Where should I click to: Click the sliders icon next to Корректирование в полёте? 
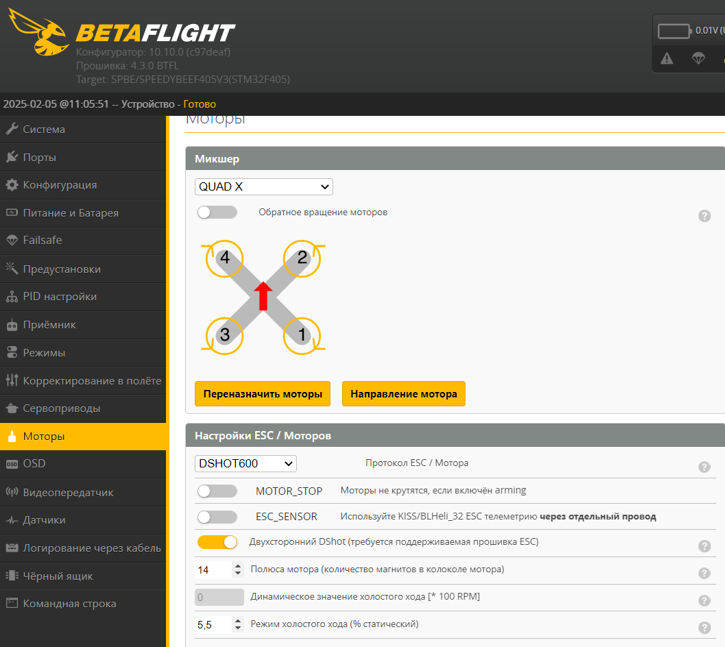click(x=12, y=380)
